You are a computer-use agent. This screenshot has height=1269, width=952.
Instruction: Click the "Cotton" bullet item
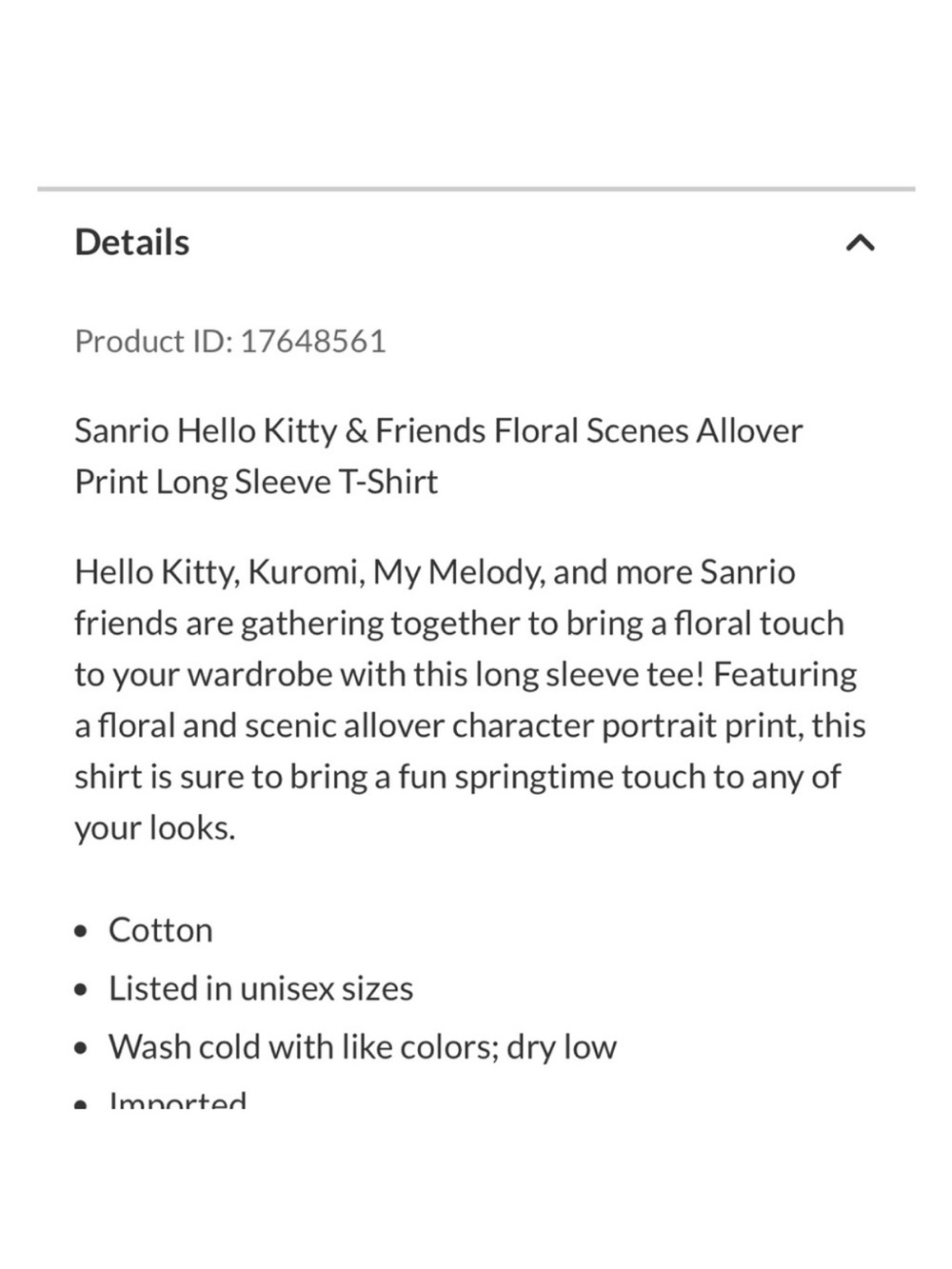160,930
